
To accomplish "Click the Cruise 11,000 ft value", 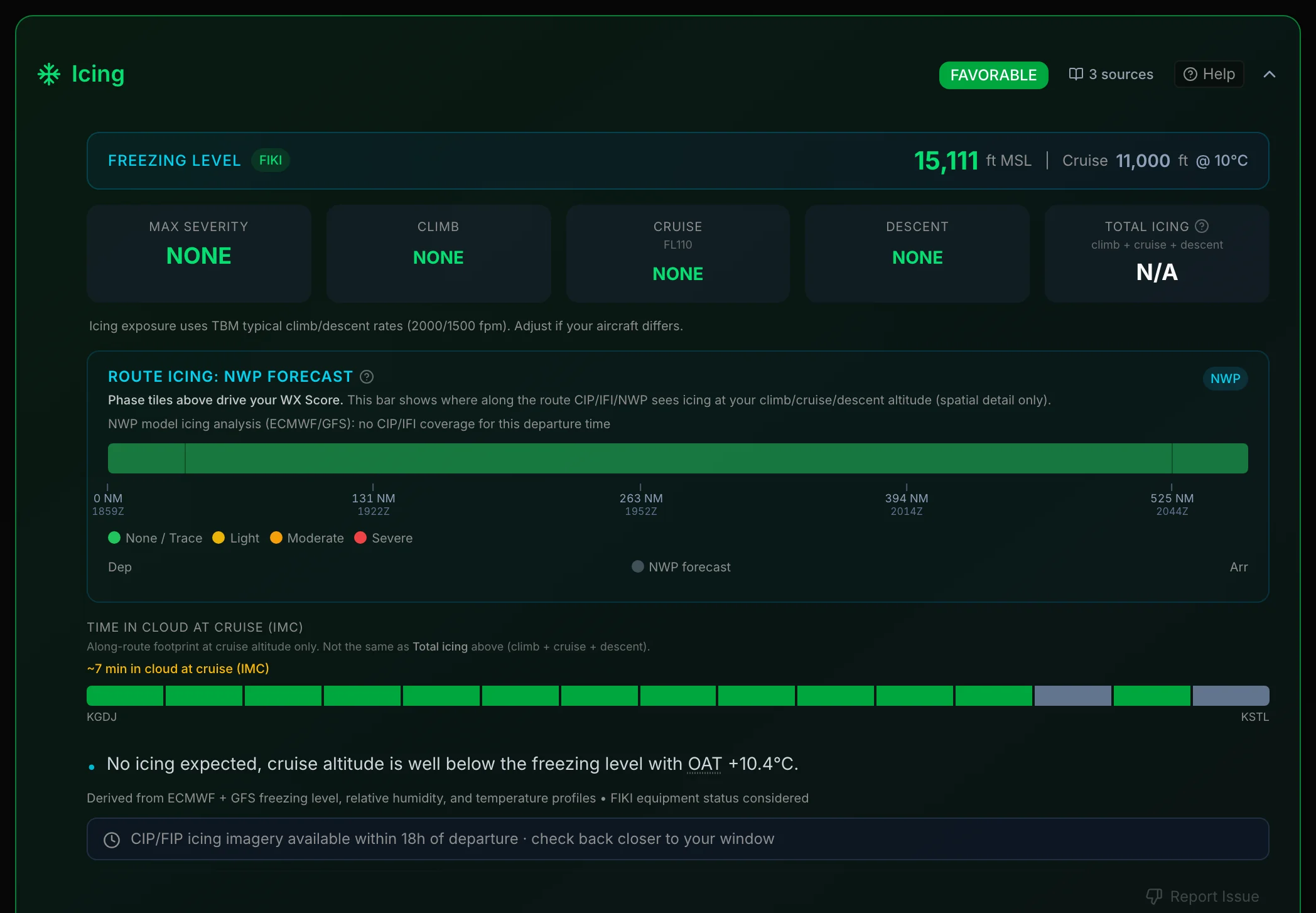I will pyautogui.click(x=1143, y=161).
